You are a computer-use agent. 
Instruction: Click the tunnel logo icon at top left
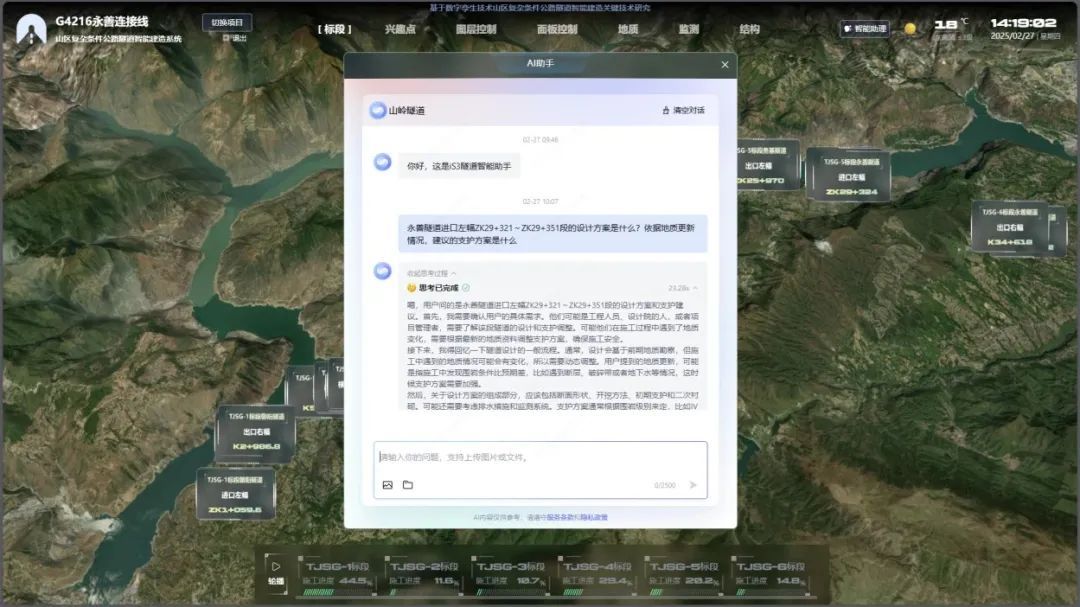31,29
